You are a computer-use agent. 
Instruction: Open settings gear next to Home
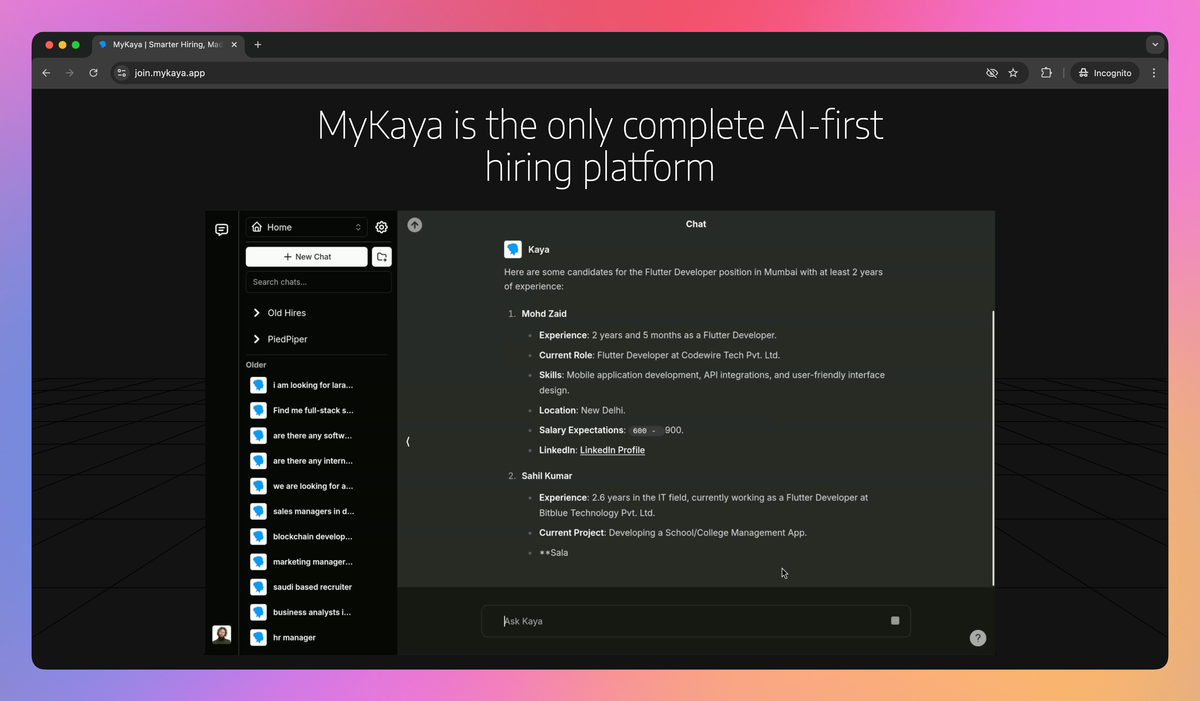[381, 227]
